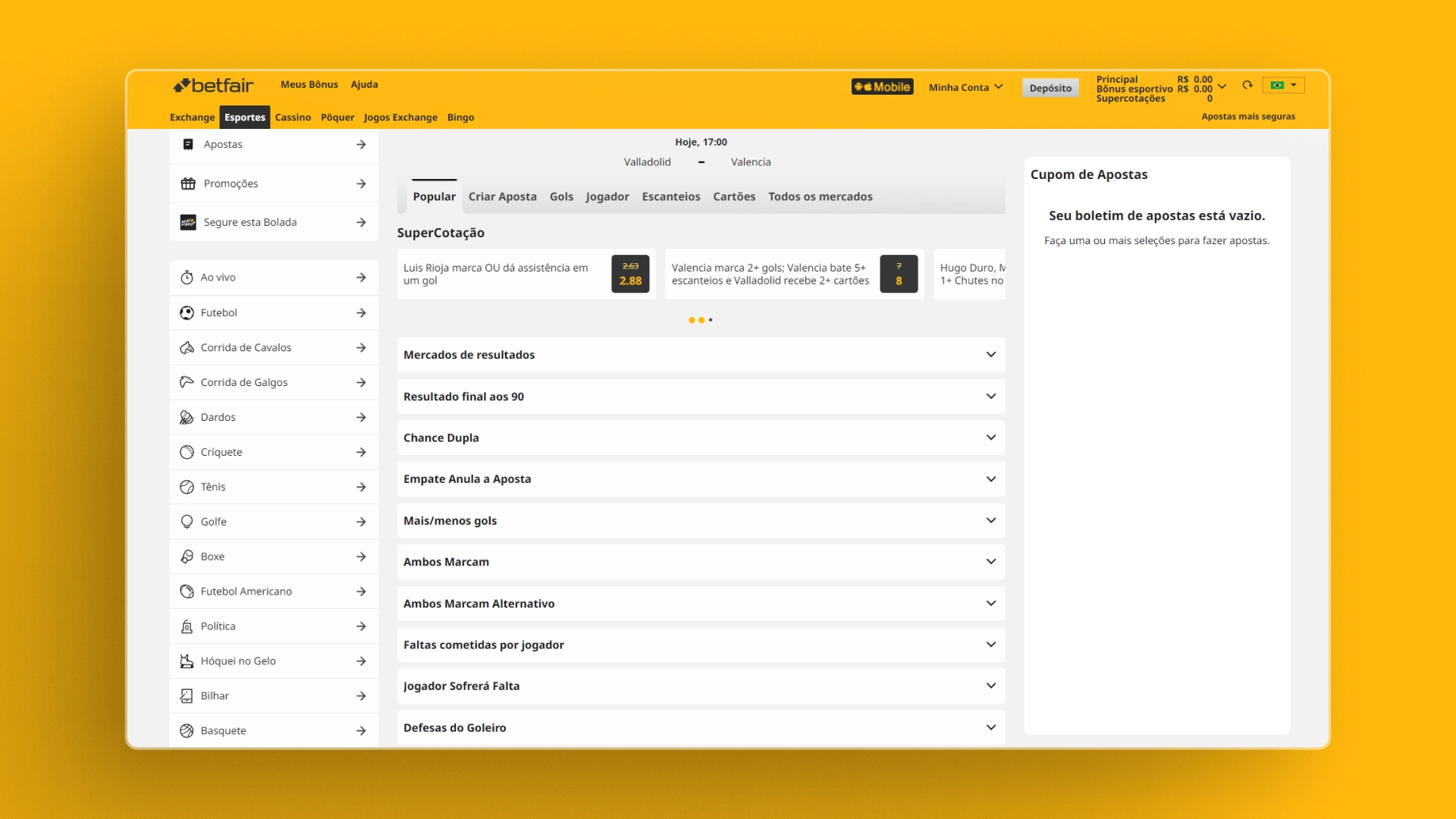
Task: Go to the Pôquer section
Action: [337, 118]
